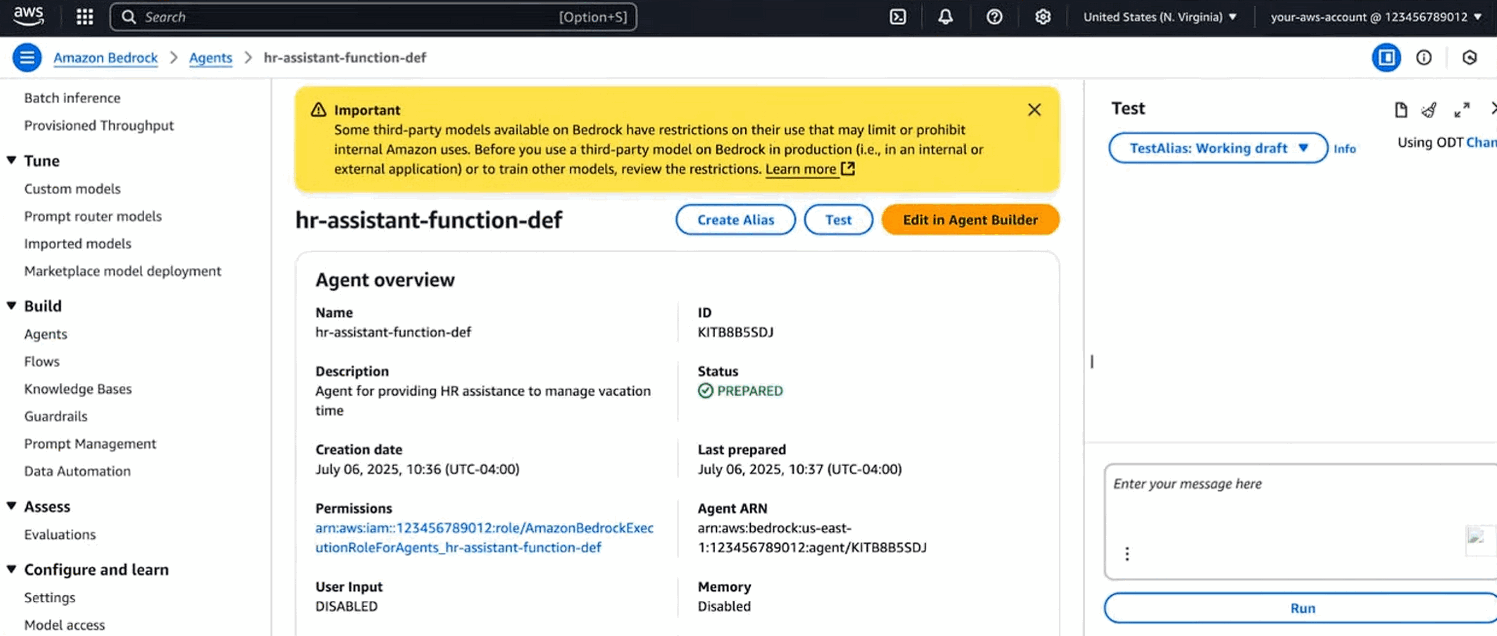Image resolution: width=1497 pixels, height=636 pixels.
Task: Toggle the blue side panel icon
Action: (1386, 58)
